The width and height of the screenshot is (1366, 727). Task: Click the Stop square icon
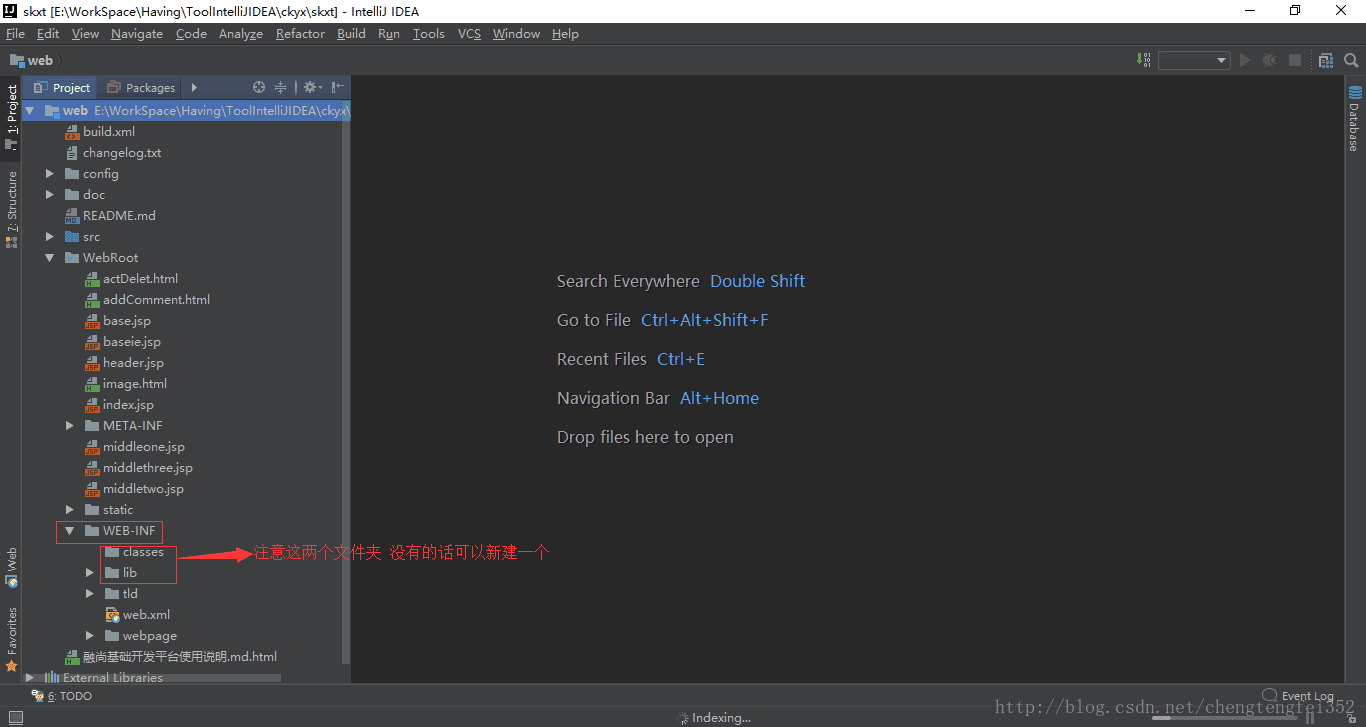coord(1295,60)
